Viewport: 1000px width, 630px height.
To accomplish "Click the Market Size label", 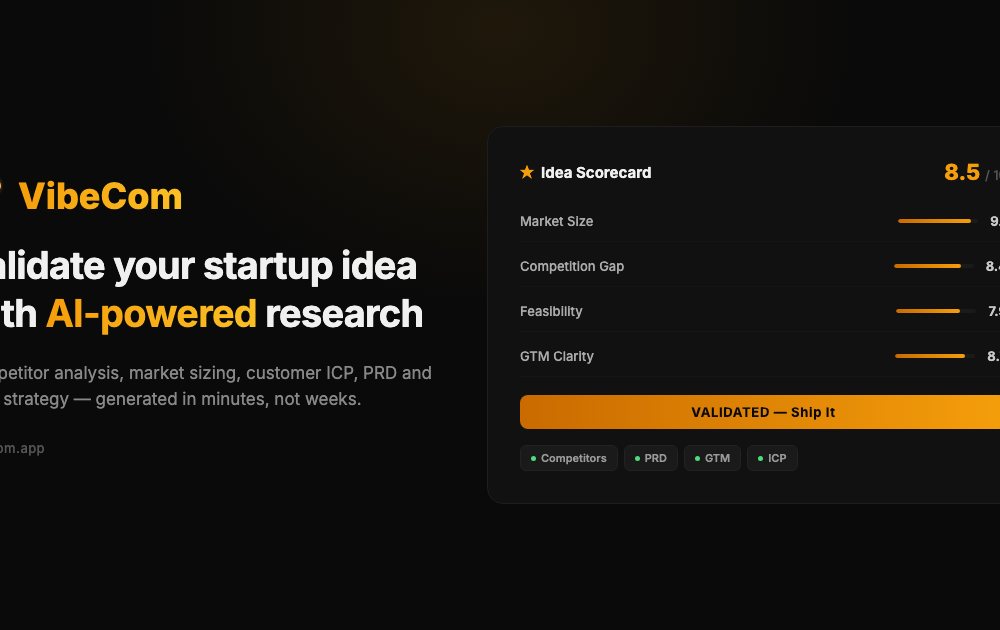I will point(556,221).
